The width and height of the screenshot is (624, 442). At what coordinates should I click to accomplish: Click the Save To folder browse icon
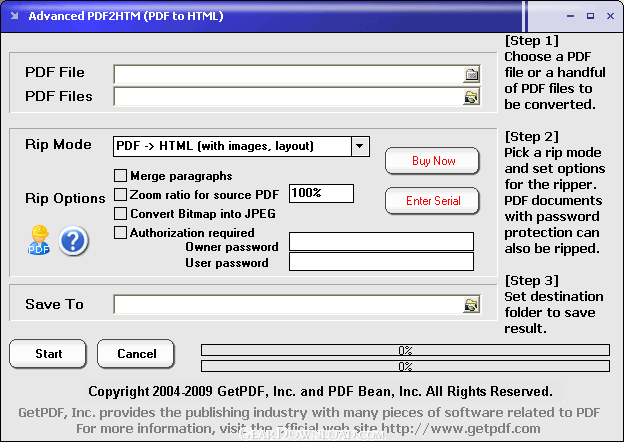coord(471,305)
